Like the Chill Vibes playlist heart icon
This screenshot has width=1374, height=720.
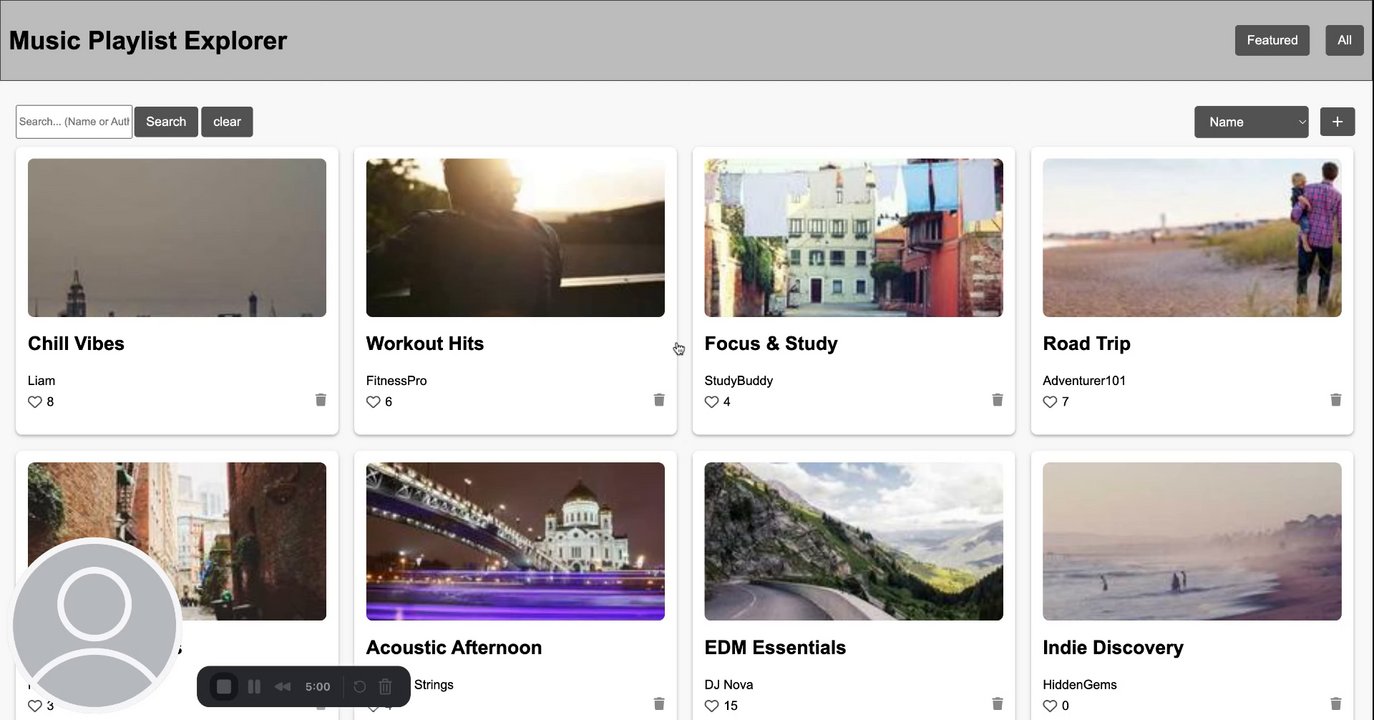pos(35,402)
